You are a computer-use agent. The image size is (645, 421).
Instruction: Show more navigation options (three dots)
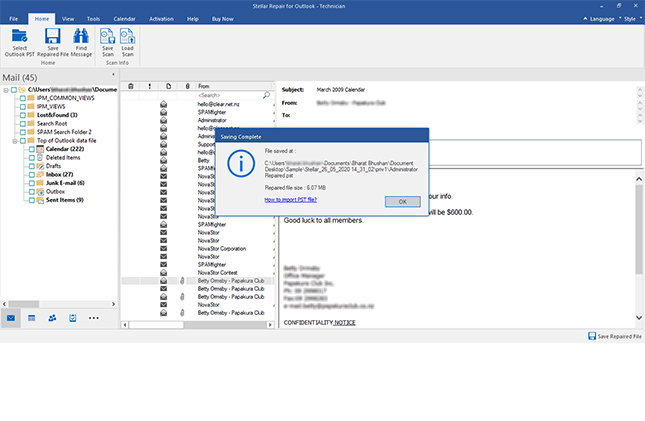coord(94,318)
